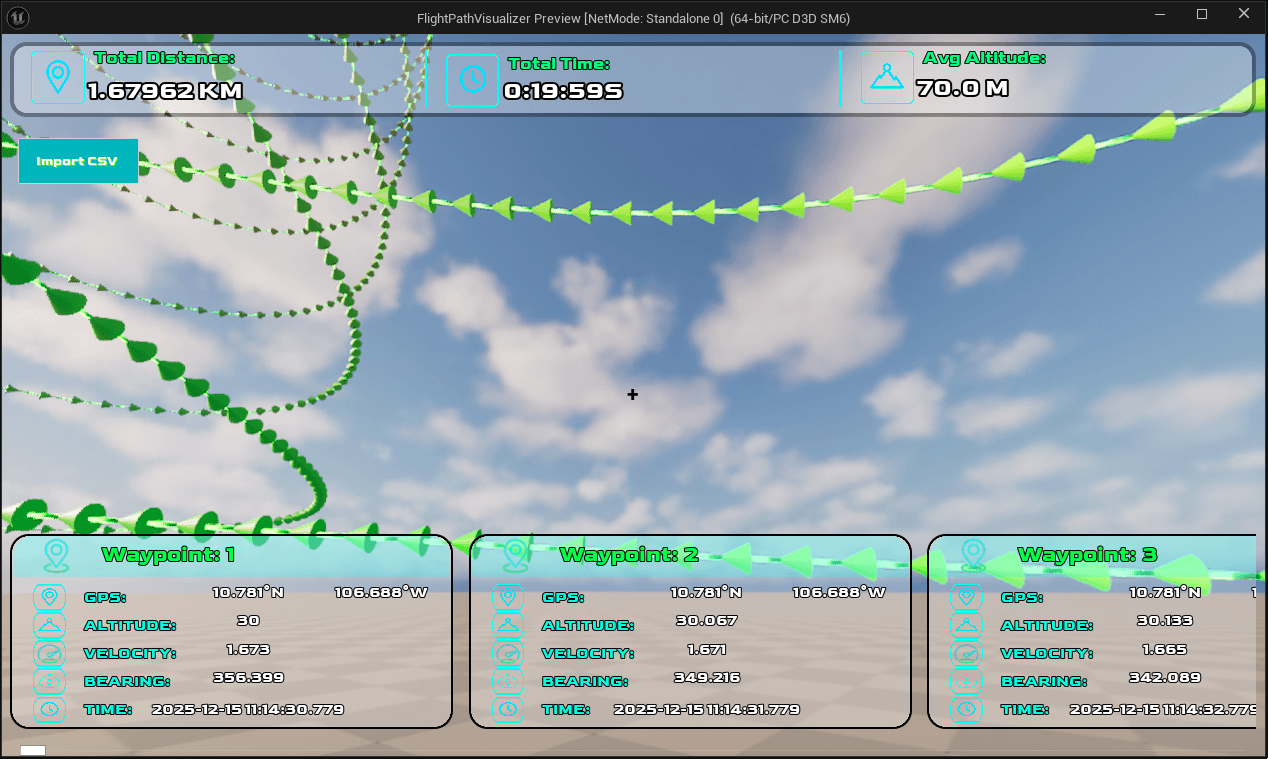Click the Waypoint 1 header pin icon
The image size is (1268, 759).
click(x=56, y=554)
